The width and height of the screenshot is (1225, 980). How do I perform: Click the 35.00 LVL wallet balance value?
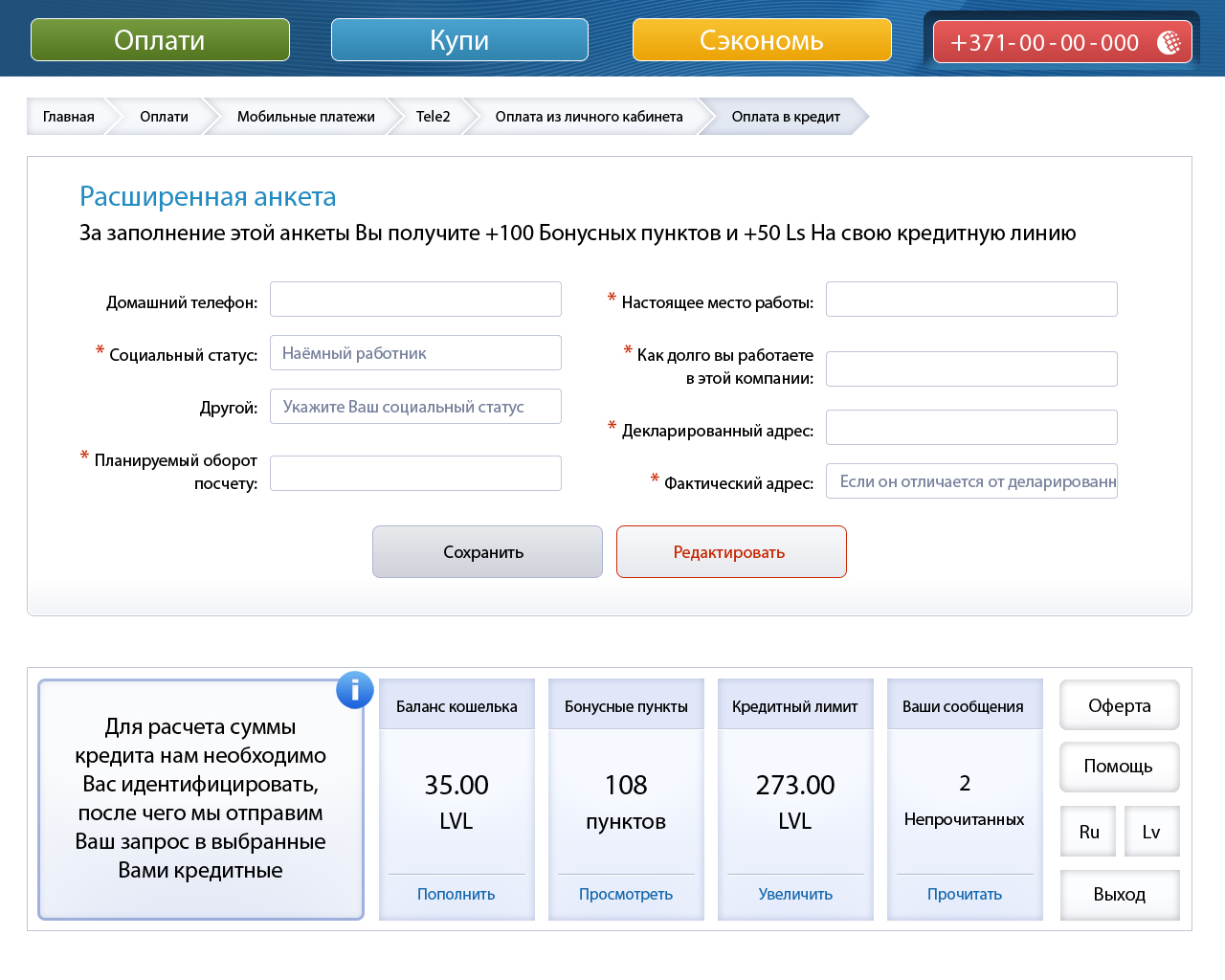pos(457,802)
